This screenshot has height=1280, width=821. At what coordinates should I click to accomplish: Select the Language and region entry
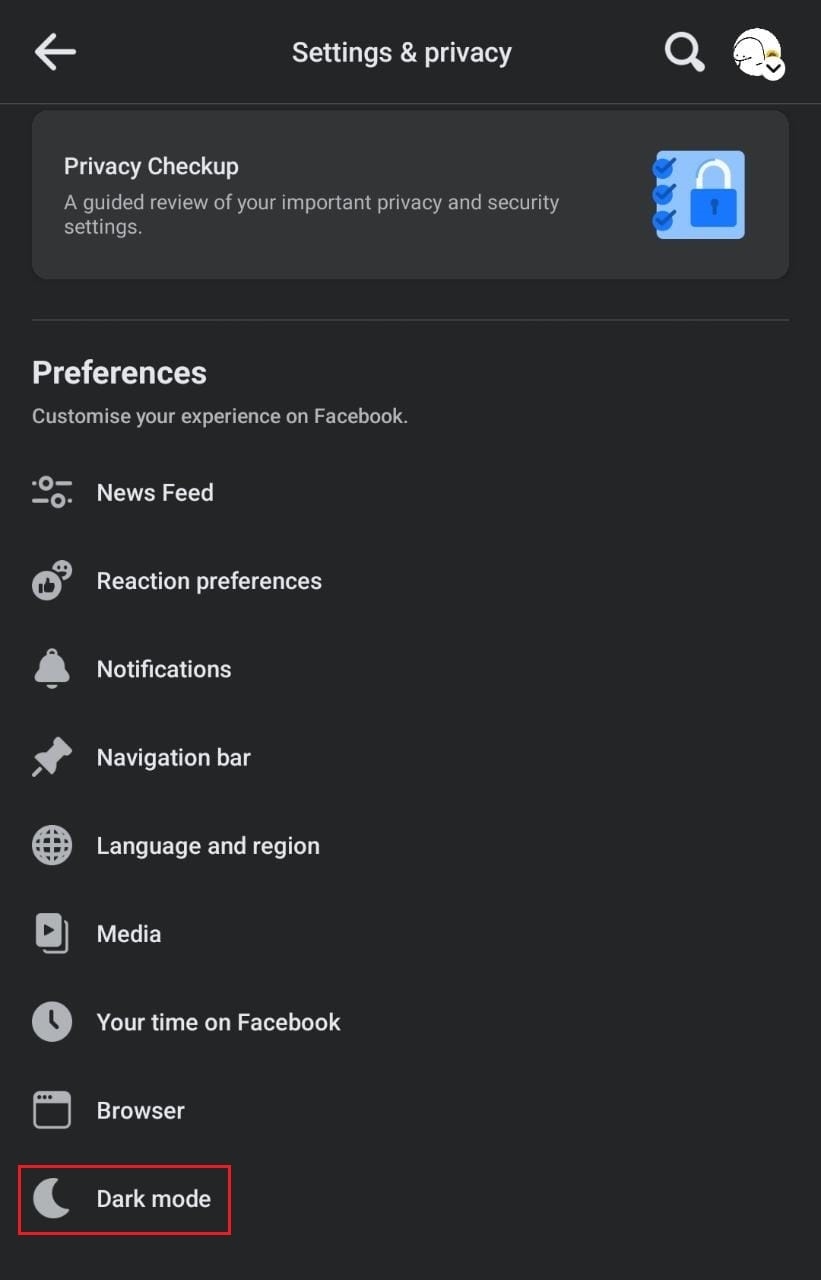point(208,845)
